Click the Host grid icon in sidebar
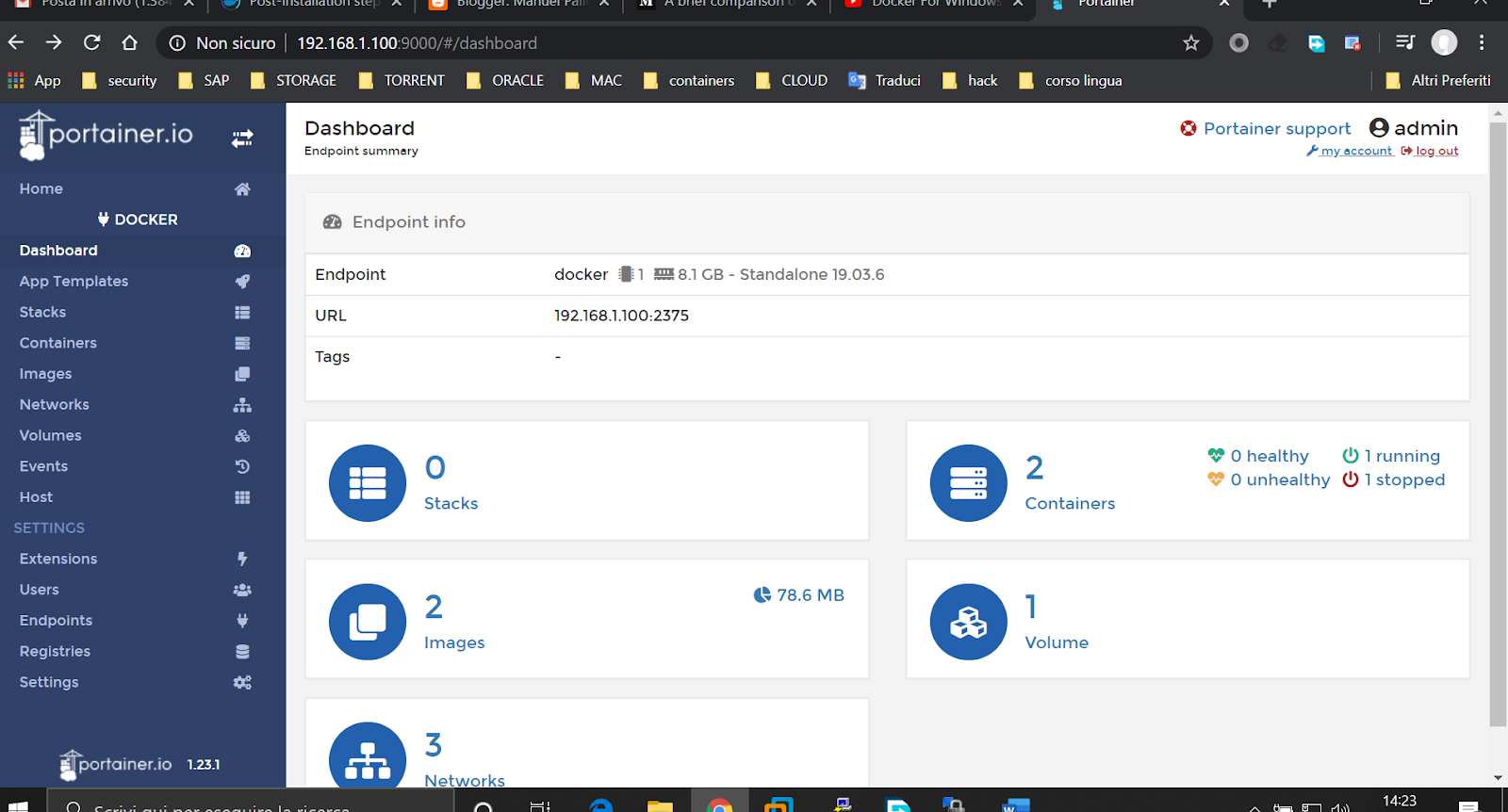The width and height of the screenshot is (1508, 812). [x=242, y=497]
